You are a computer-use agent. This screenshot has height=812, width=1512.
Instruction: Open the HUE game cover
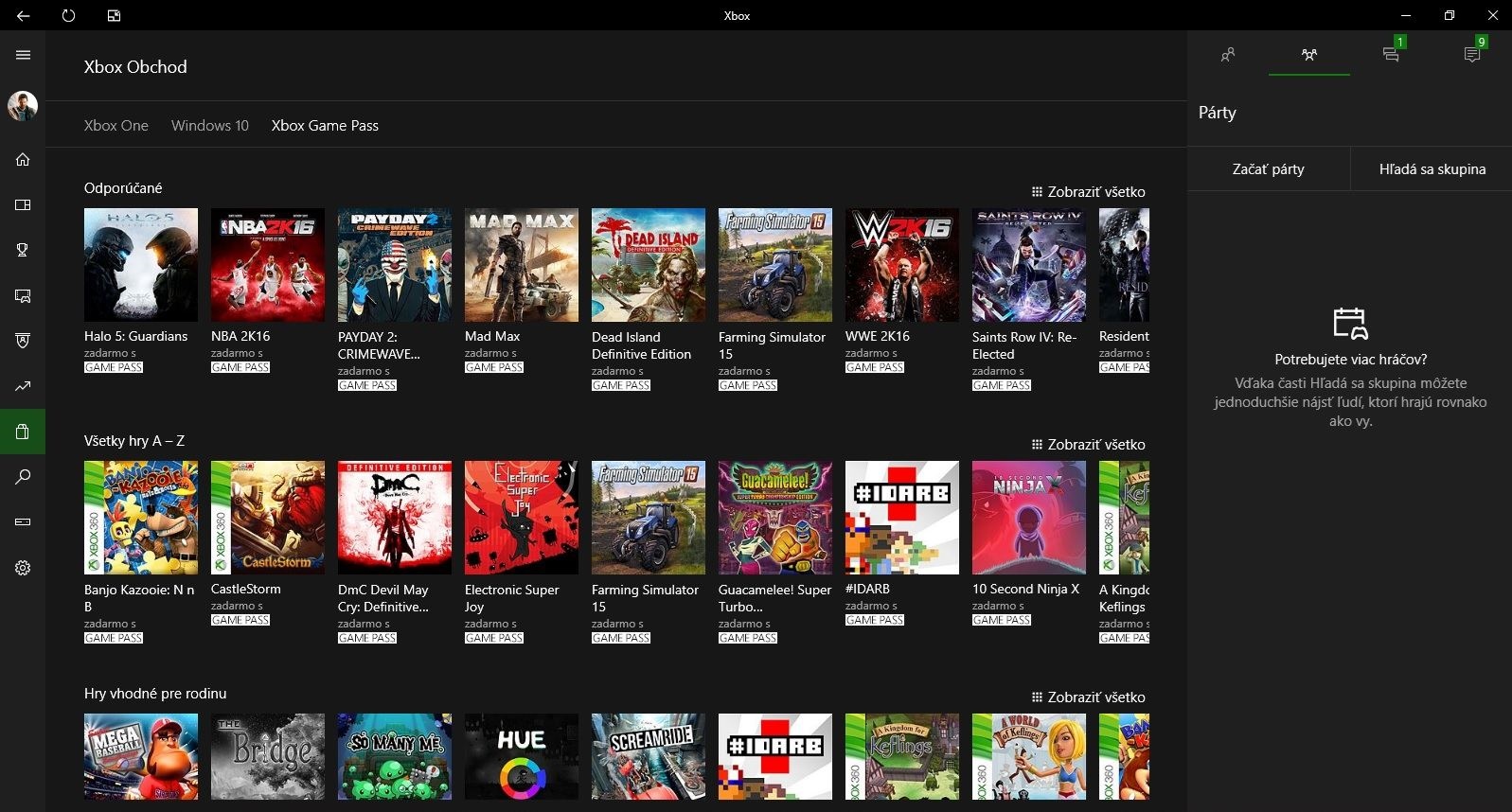522,757
